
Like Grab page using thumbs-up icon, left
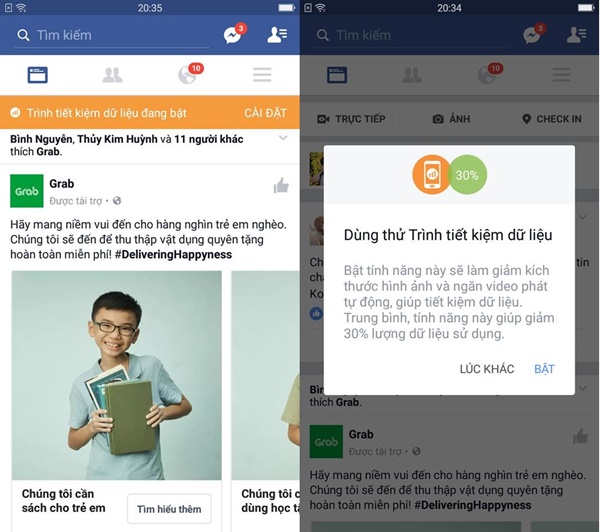[281, 186]
